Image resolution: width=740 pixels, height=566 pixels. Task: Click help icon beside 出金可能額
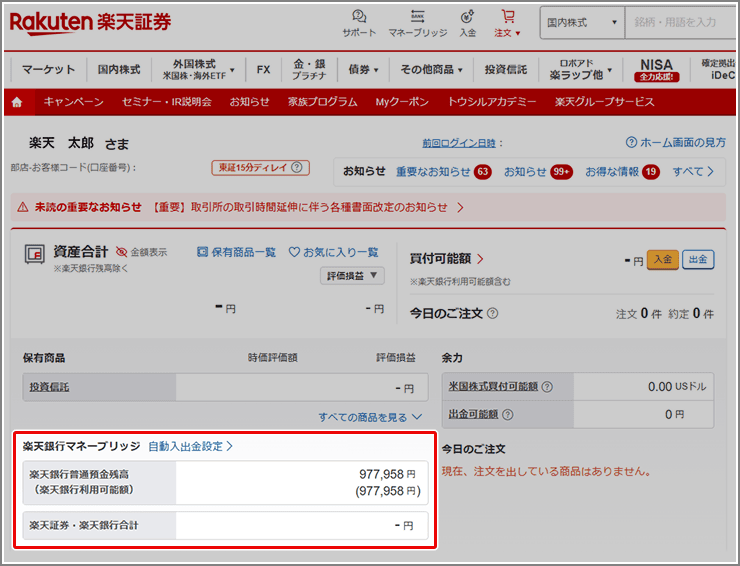[x=508, y=414]
